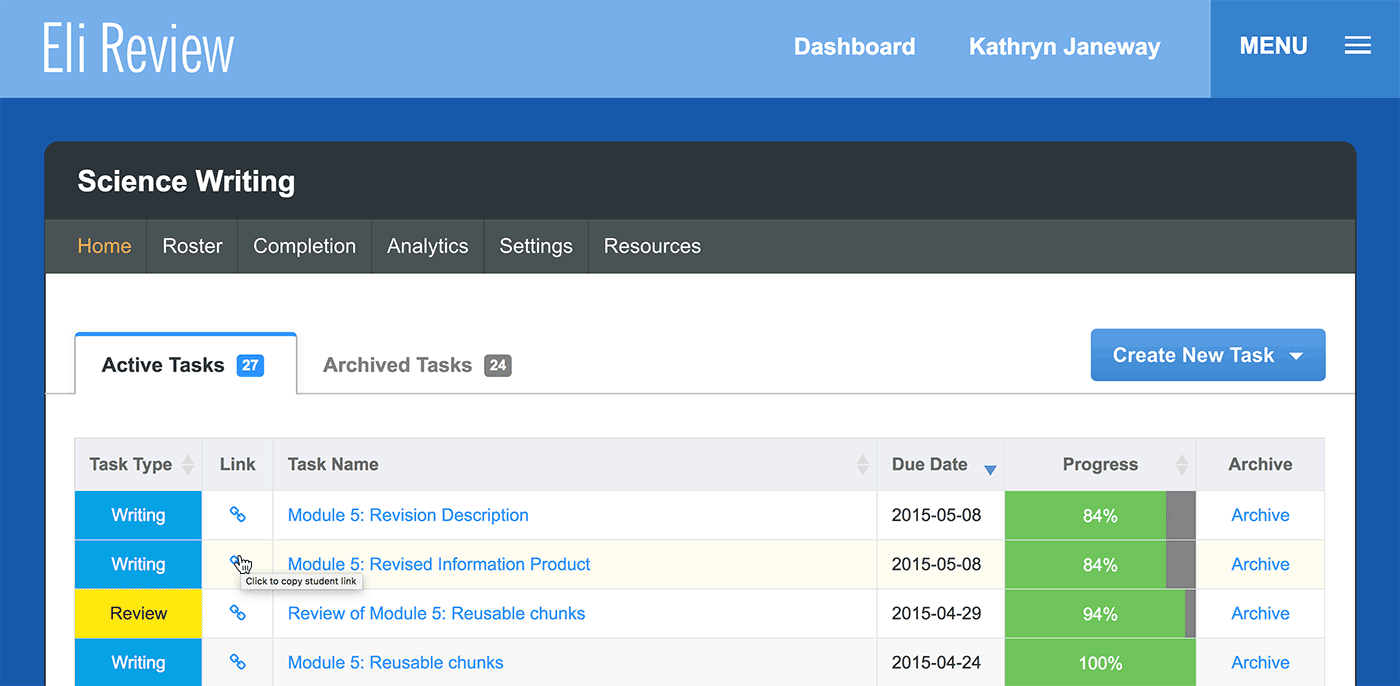
Task: Archive Module 5: Reusable chunks writing task
Action: click(x=1260, y=662)
